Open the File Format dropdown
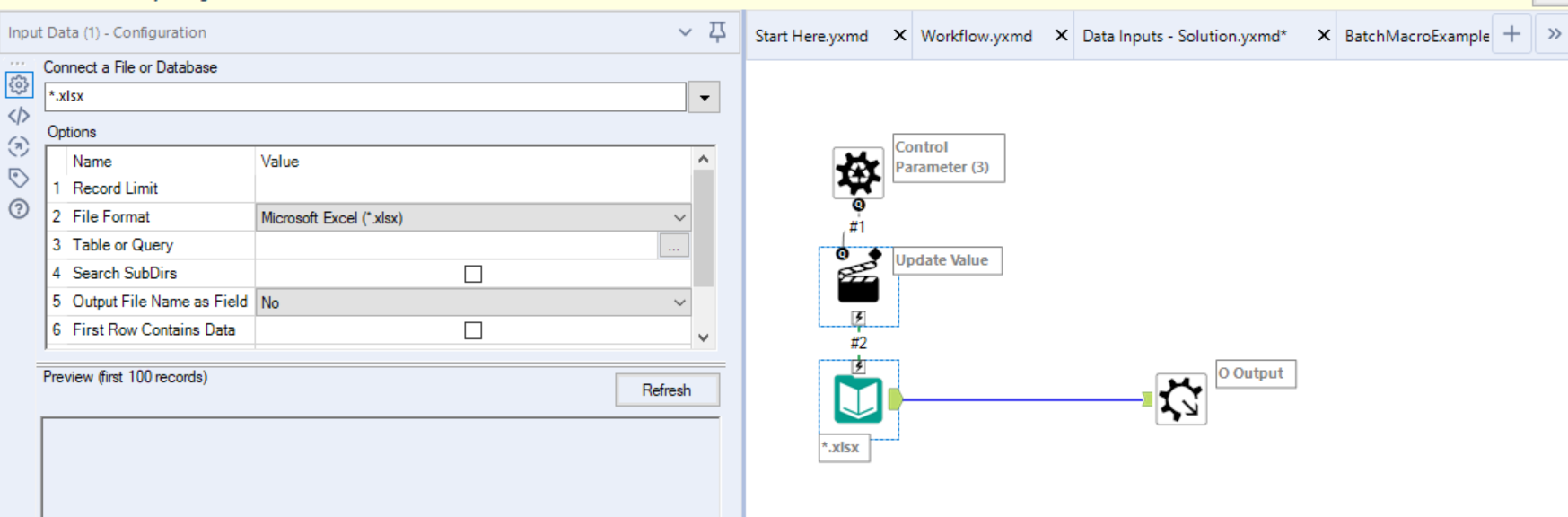 [679, 217]
